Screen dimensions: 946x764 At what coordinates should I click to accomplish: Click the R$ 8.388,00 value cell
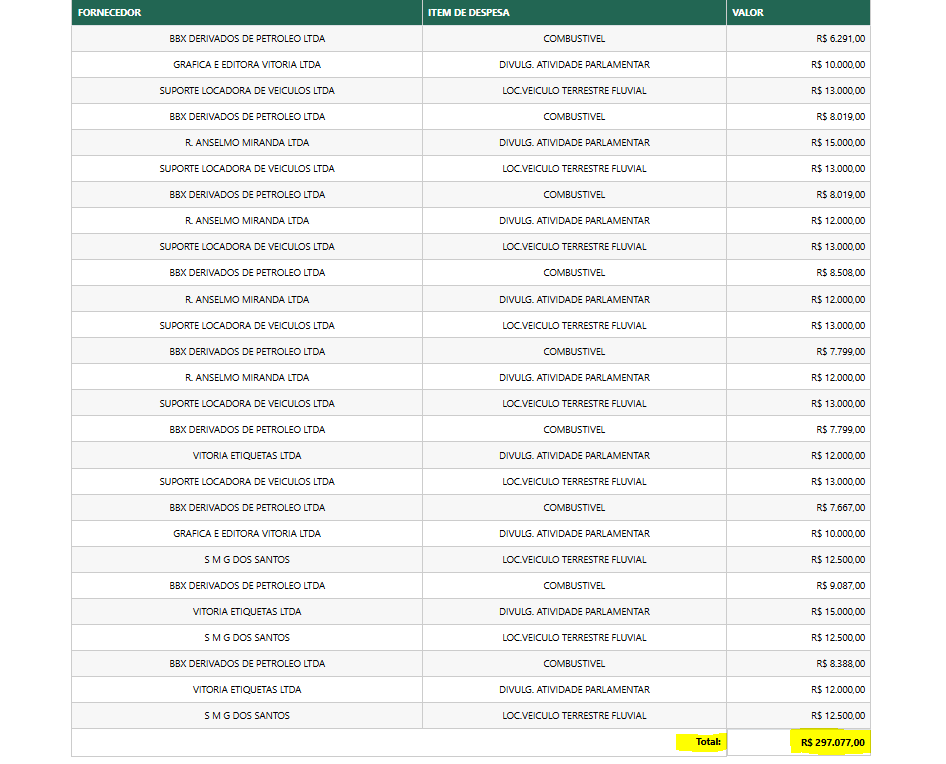click(839, 664)
